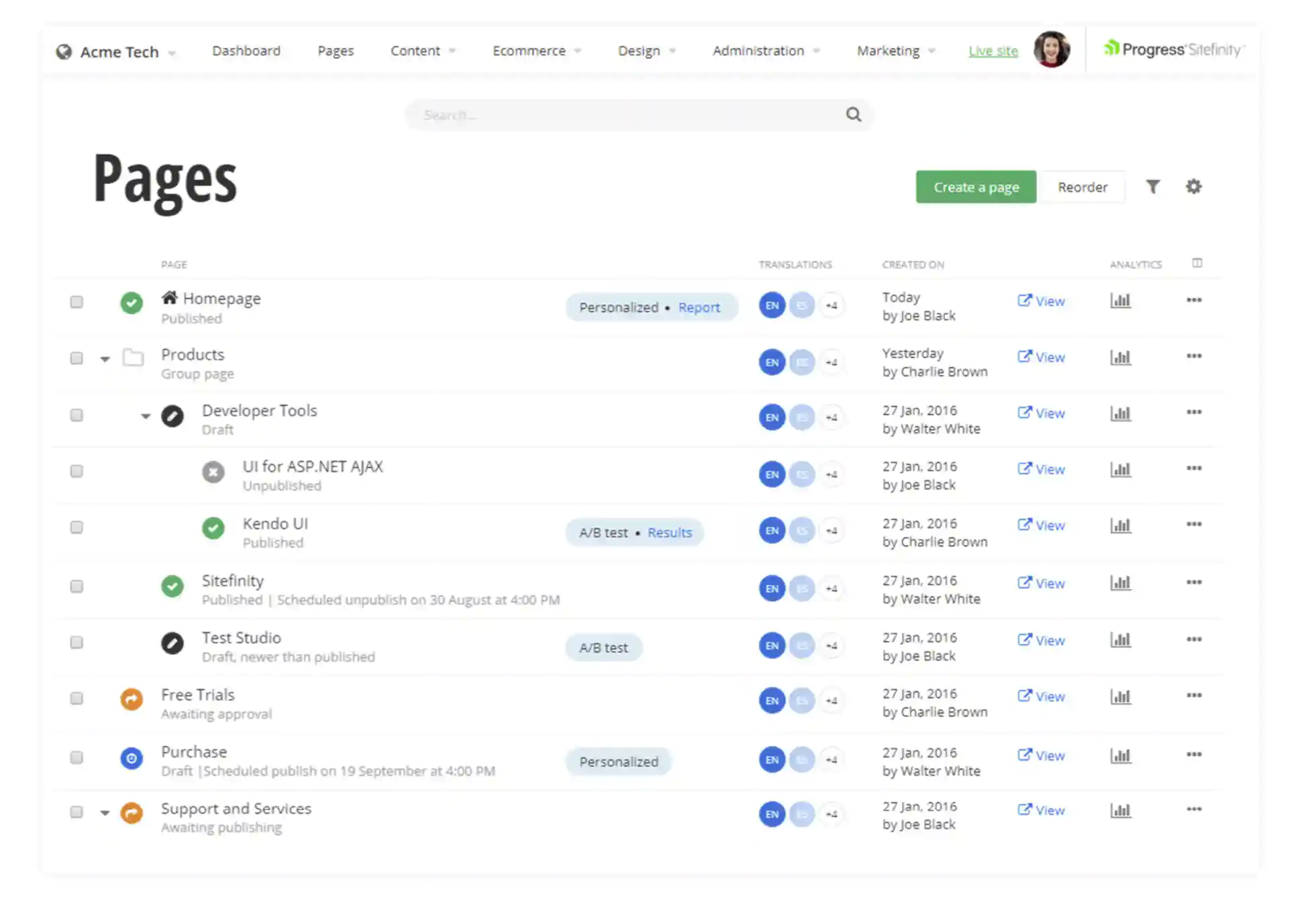Expand Support and Services children

pyautogui.click(x=105, y=813)
